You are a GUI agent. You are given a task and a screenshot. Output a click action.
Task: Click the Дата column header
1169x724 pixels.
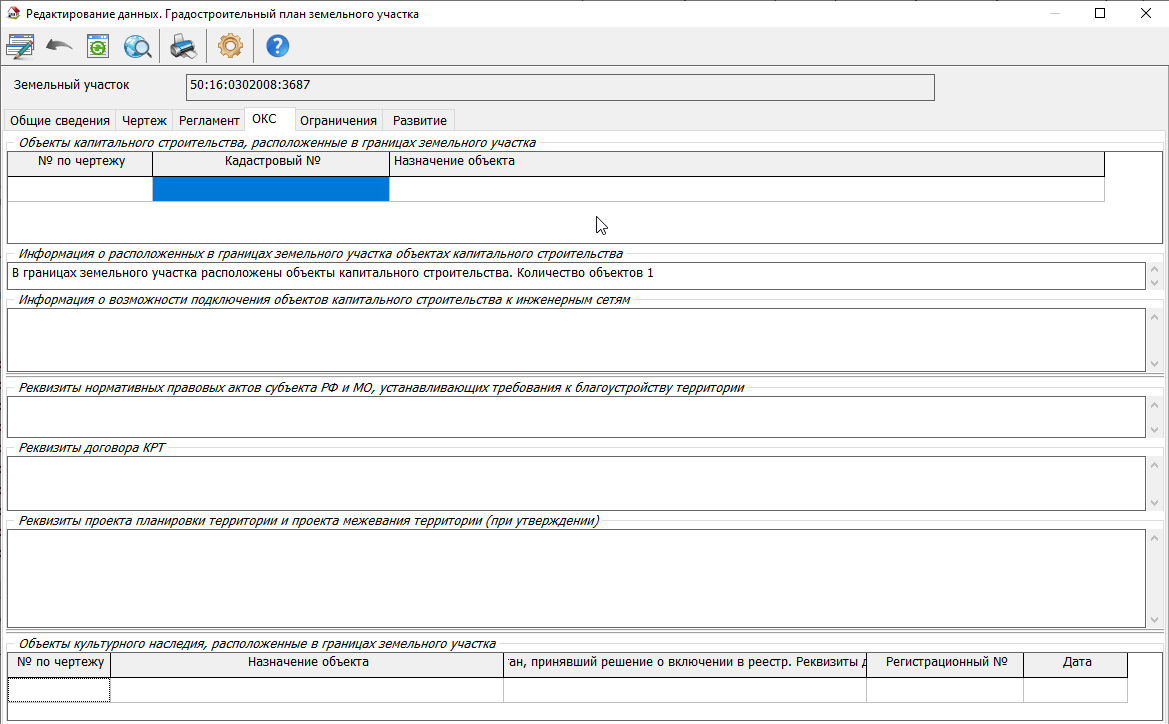click(x=1076, y=662)
